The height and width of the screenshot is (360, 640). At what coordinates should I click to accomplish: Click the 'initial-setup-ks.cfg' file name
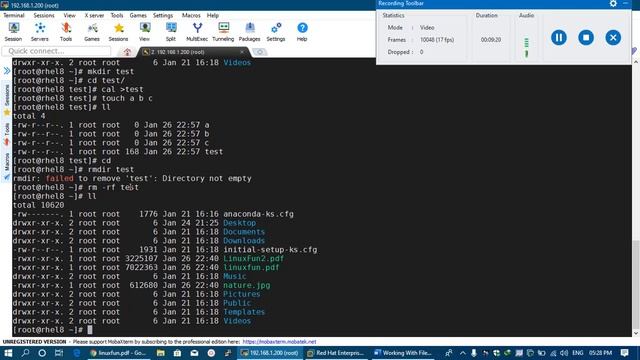coord(270,249)
